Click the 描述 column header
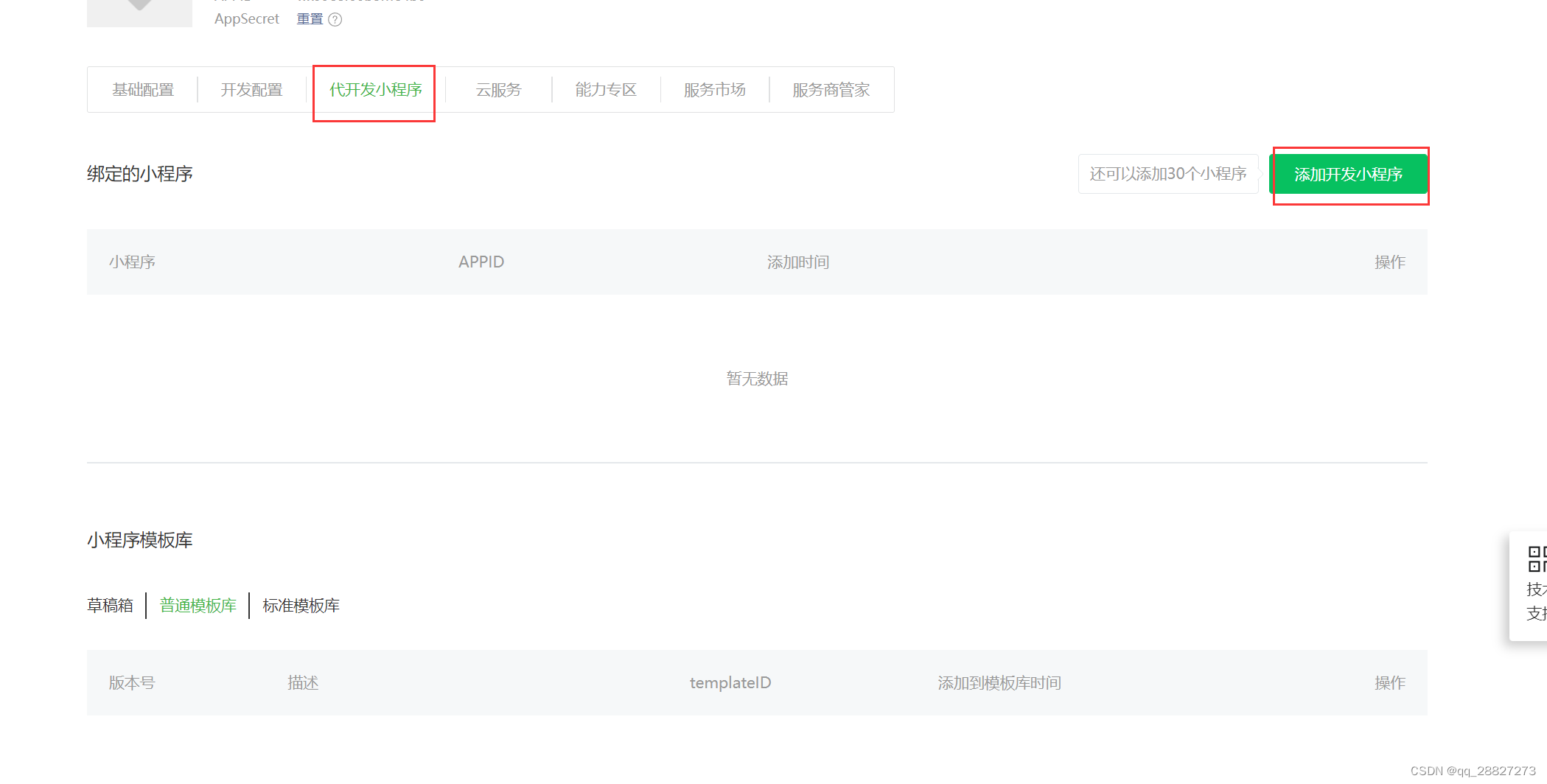 pyautogui.click(x=303, y=683)
